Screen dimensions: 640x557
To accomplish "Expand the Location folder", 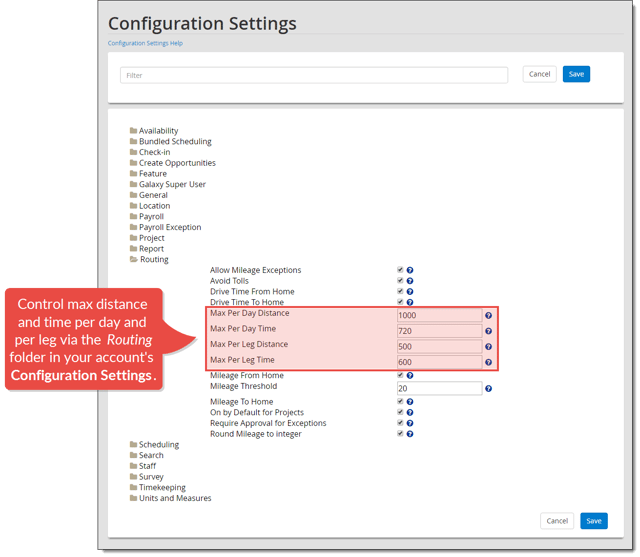I will [150, 206].
